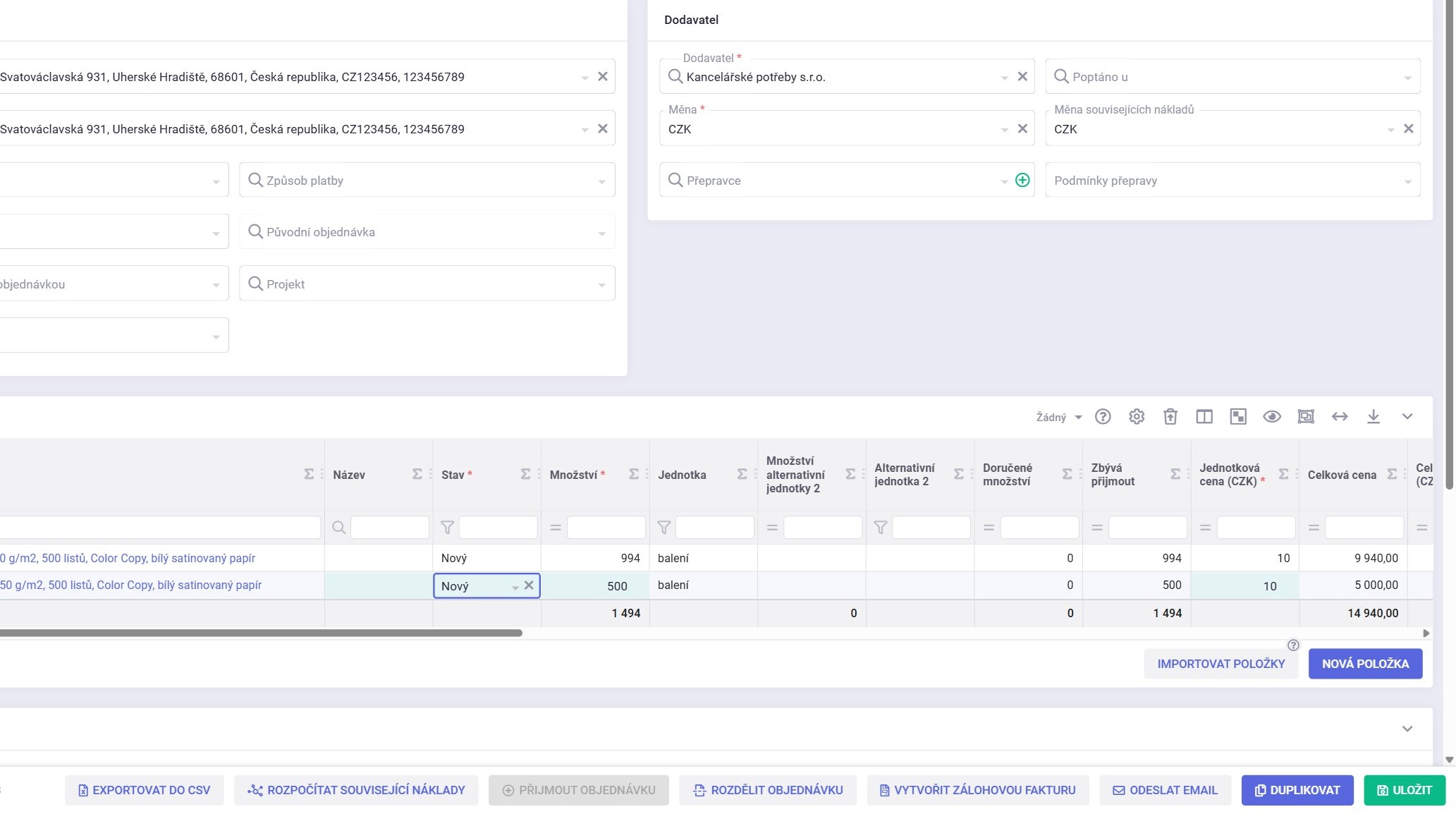
Task: Click the Projekt search field
Action: tap(423, 284)
